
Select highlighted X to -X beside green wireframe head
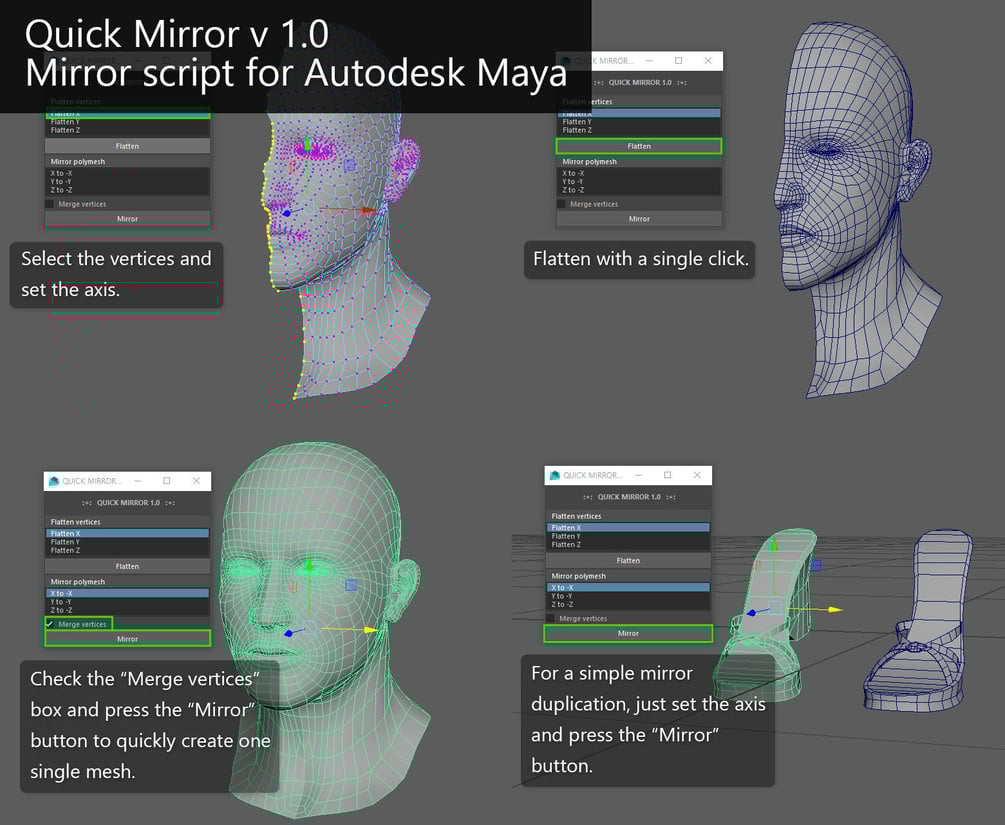tap(127, 594)
